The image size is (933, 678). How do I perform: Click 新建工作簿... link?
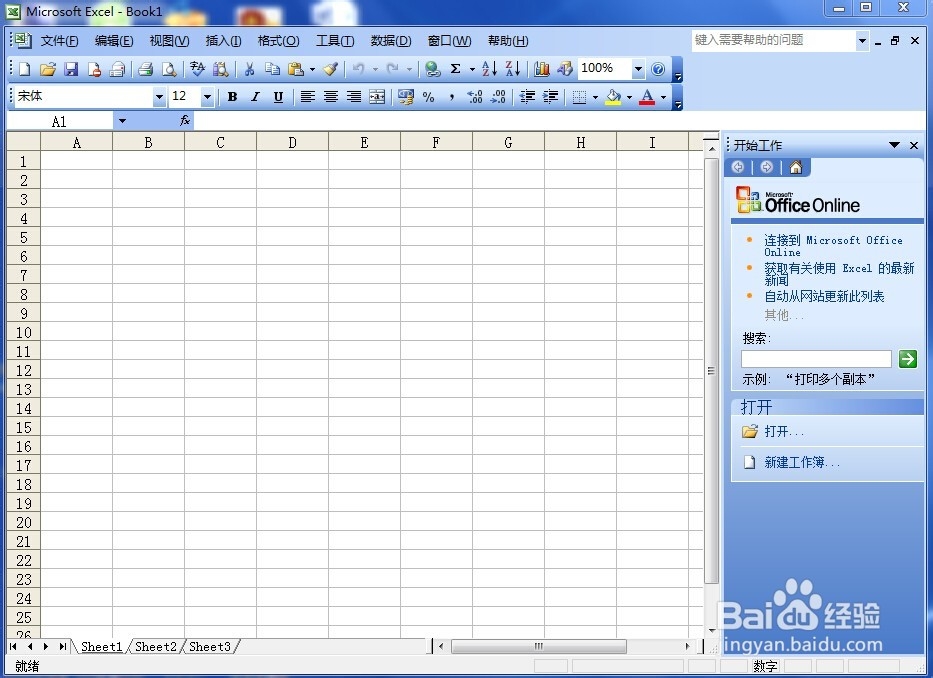[x=801, y=462]
